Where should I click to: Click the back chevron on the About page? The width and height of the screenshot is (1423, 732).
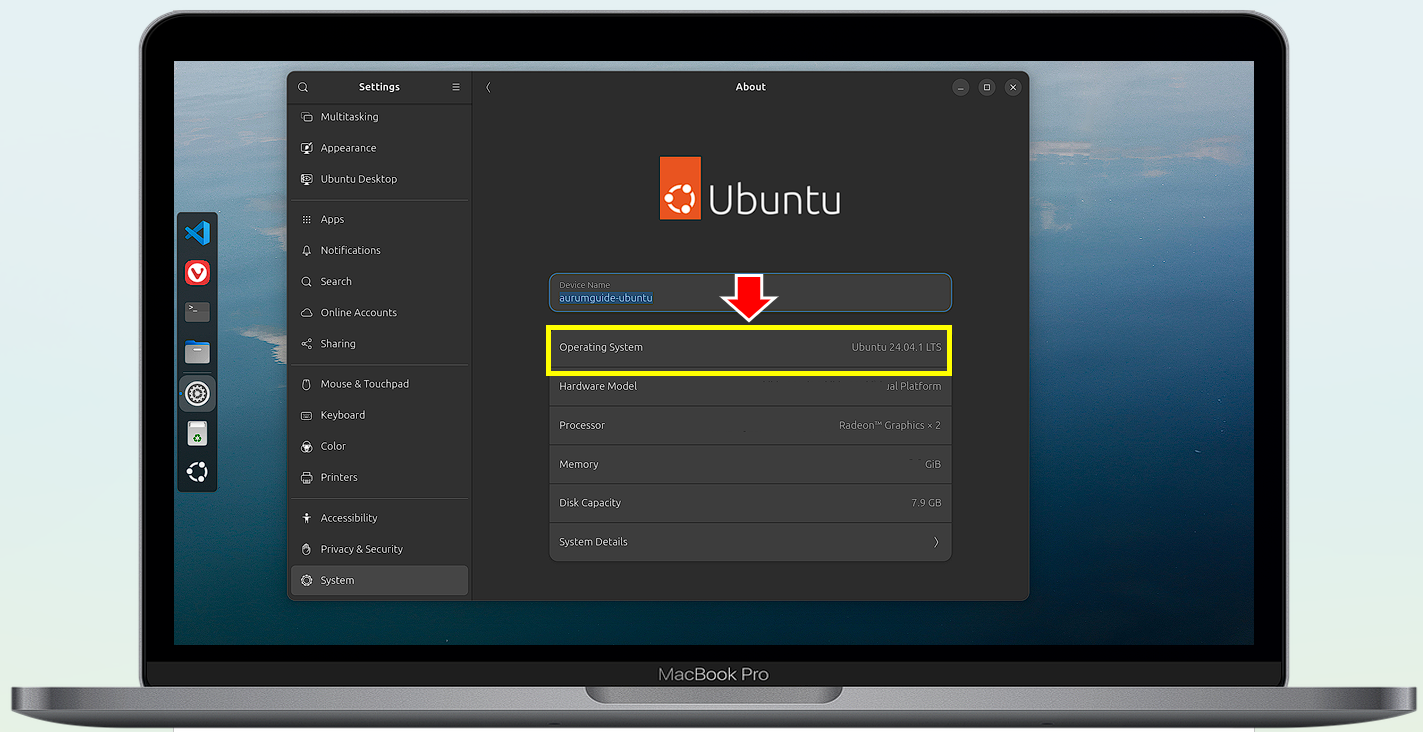(488, 87)
